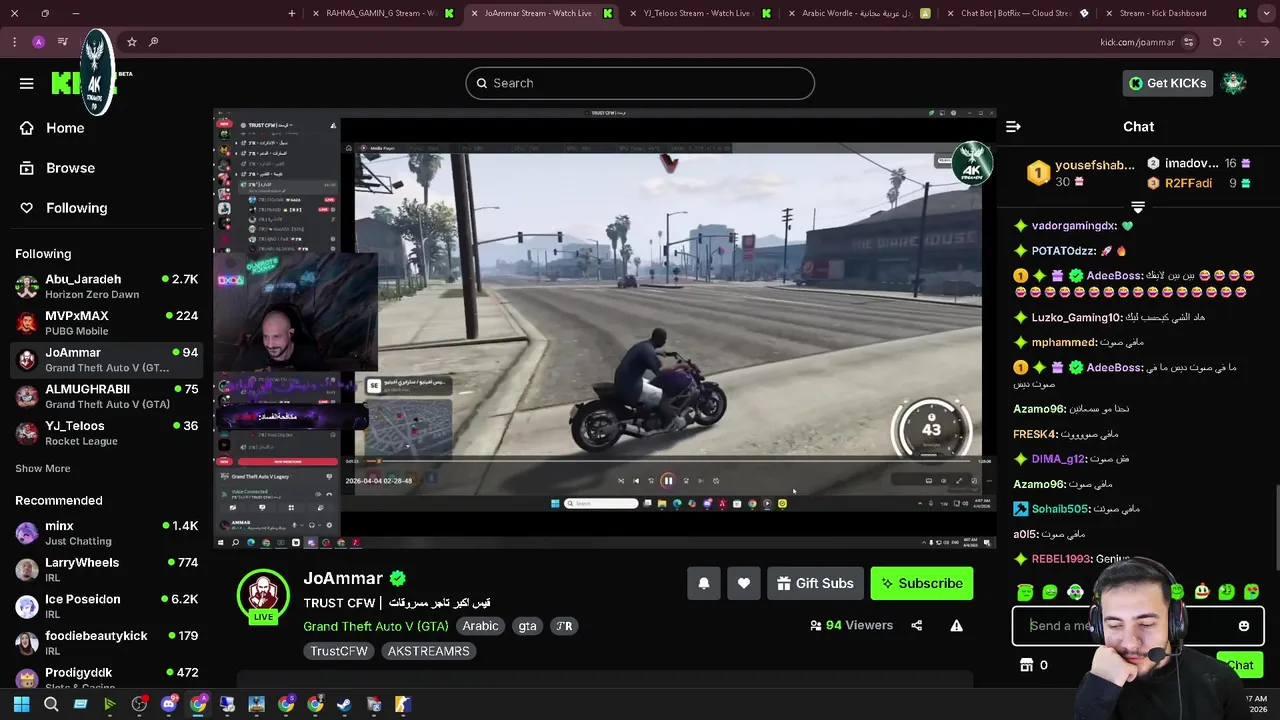Open a new browser tab
1280x720 pixels.
coord(292,13)
